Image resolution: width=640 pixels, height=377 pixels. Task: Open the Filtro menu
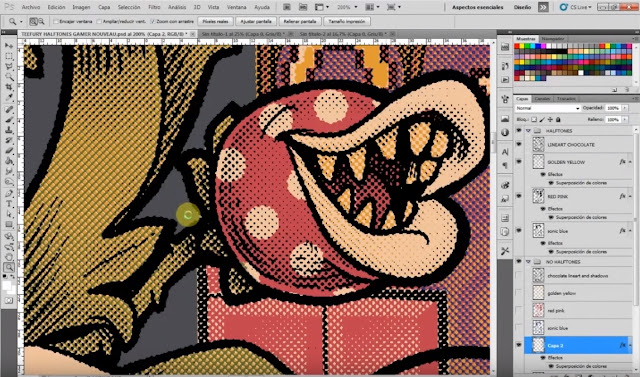(154, 7)
